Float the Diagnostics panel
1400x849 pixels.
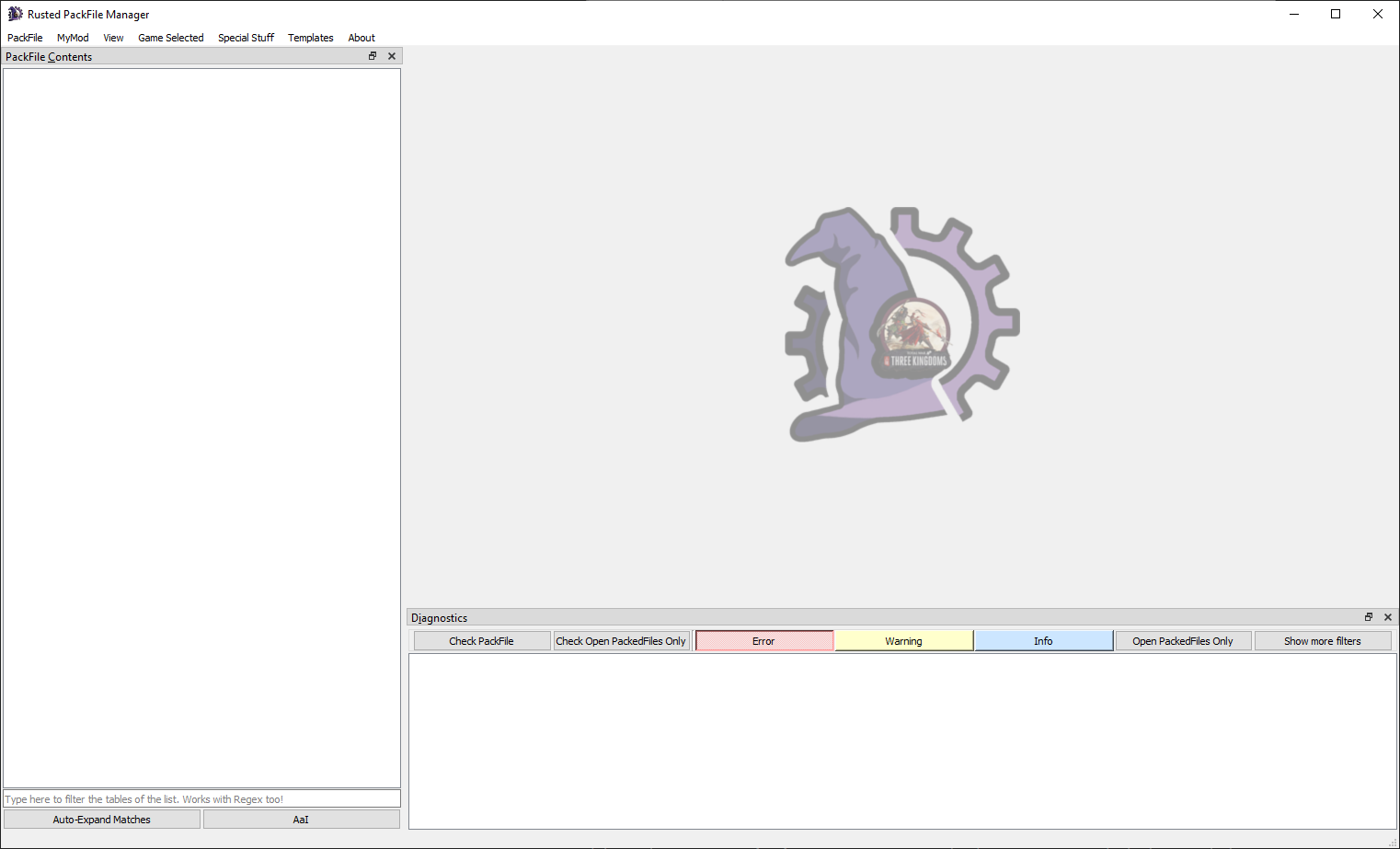(x=1369, y=617)
